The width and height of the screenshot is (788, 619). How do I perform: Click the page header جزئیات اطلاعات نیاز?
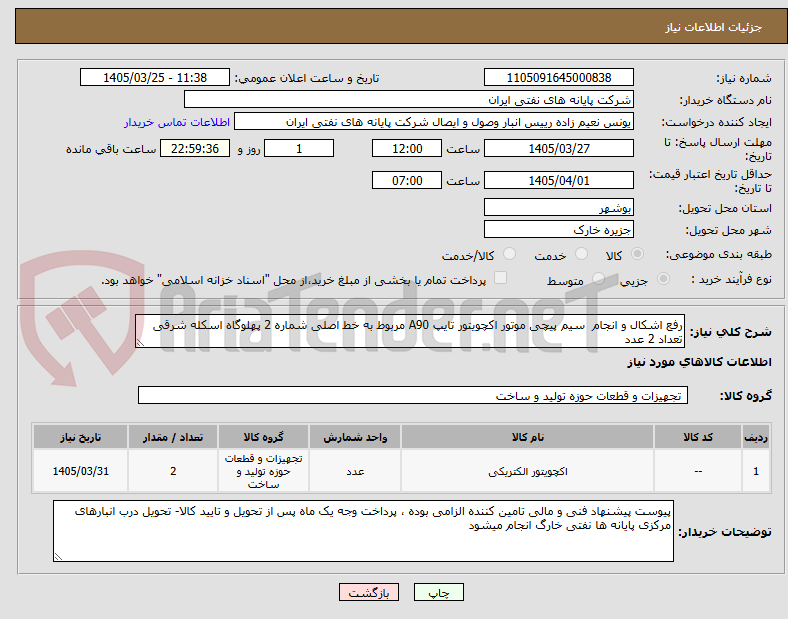[x=714, y=27]
